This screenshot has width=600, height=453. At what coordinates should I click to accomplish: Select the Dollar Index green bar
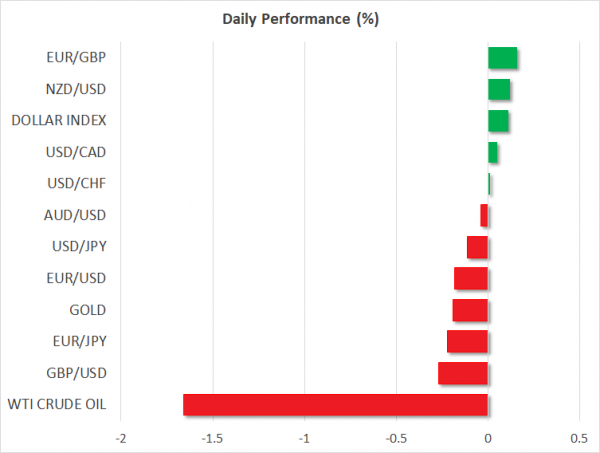coord(498,121)
